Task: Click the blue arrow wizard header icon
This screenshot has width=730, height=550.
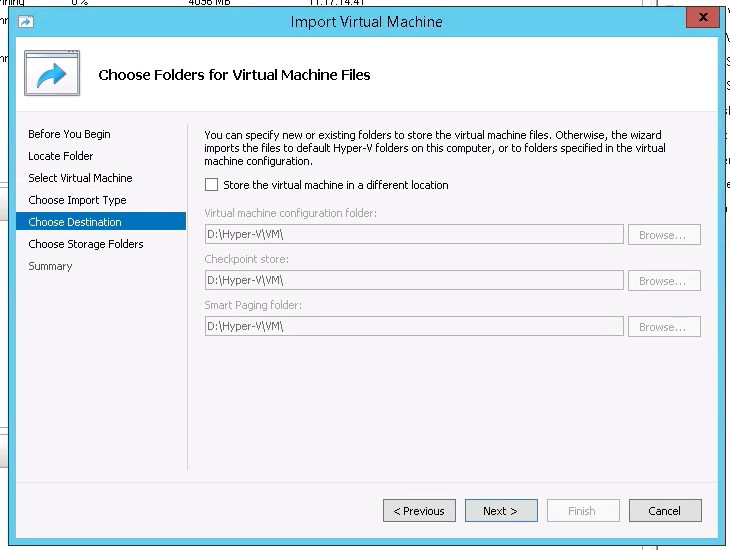Action: click(52, 73)
